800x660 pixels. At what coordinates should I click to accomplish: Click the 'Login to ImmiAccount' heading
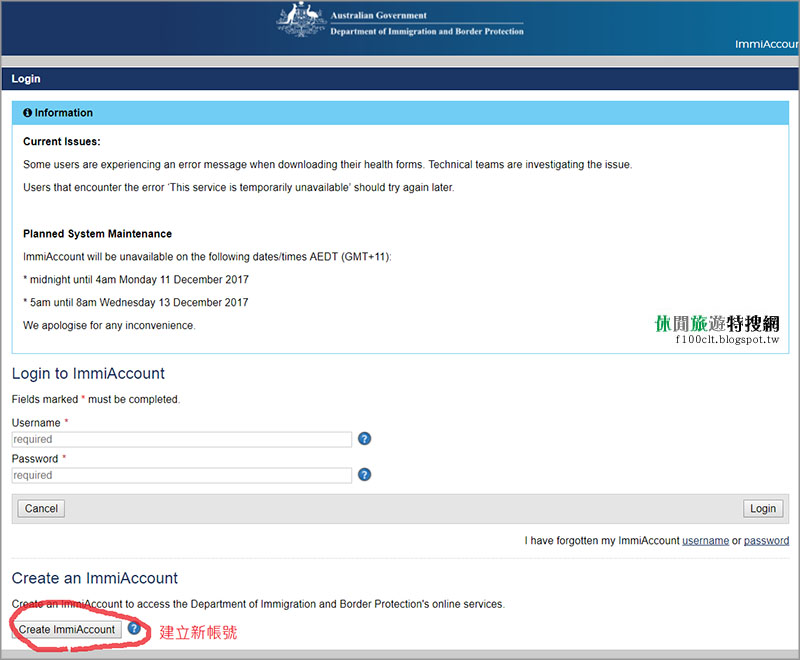(88, 373)
